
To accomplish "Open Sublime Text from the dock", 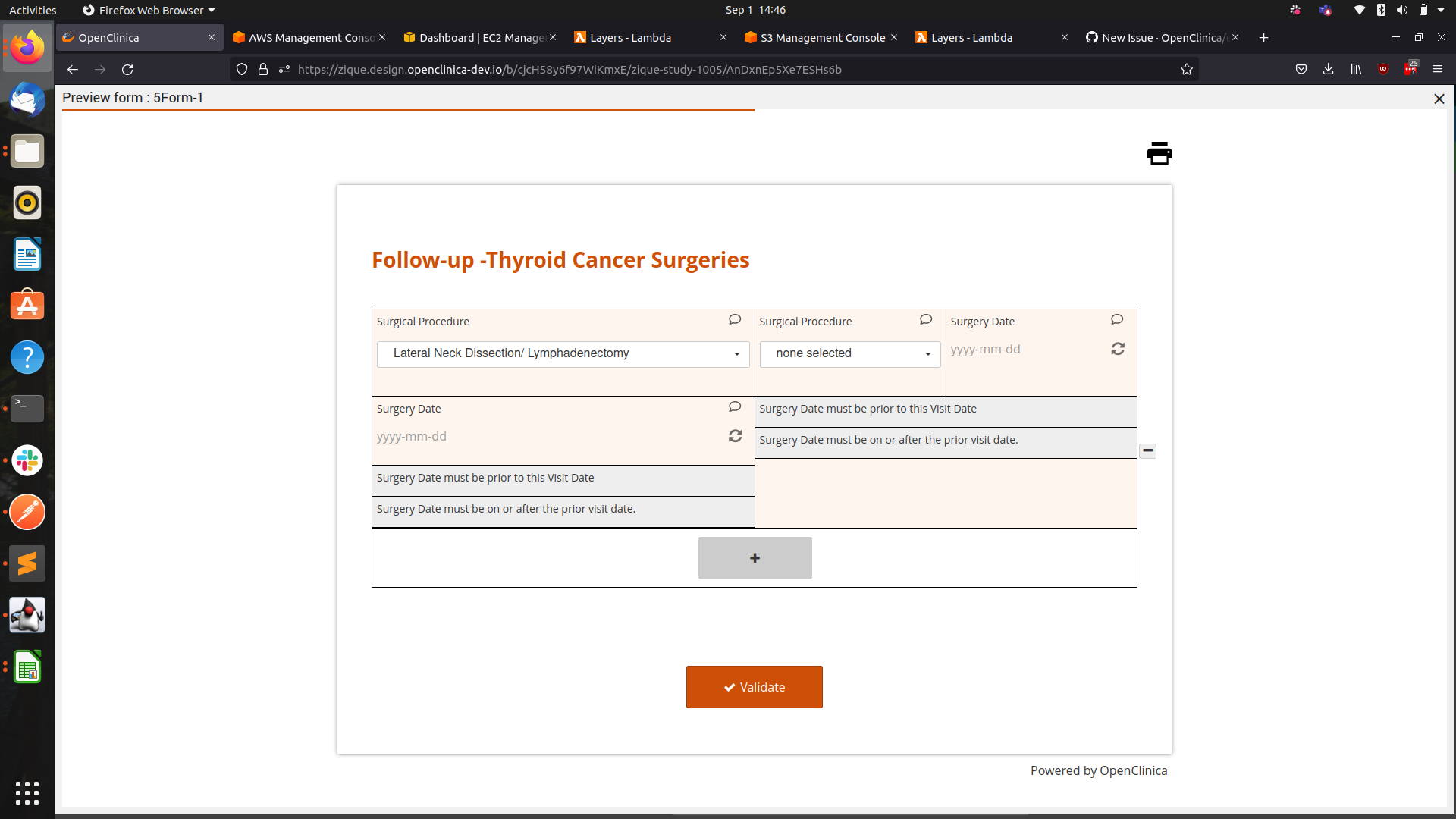I will 27,563.
